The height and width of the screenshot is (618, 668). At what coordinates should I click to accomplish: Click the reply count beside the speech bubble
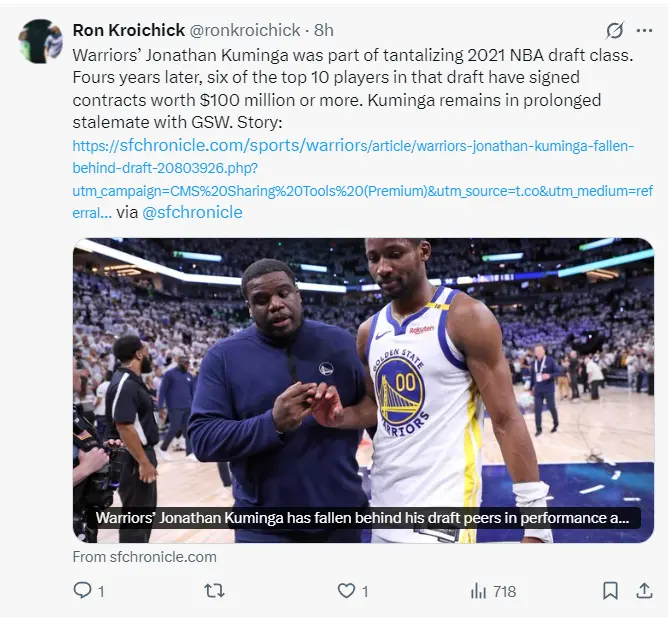101,591
